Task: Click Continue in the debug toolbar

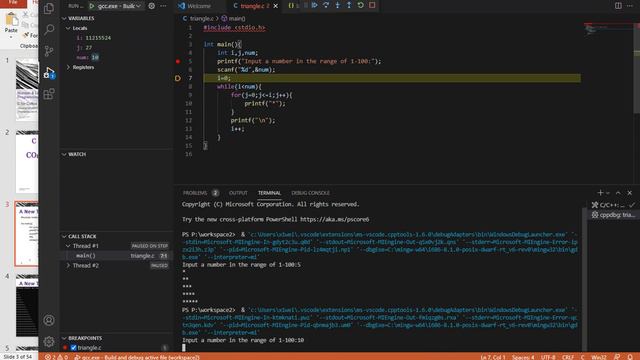Action: pyautogui.click(x=315, y=5)
